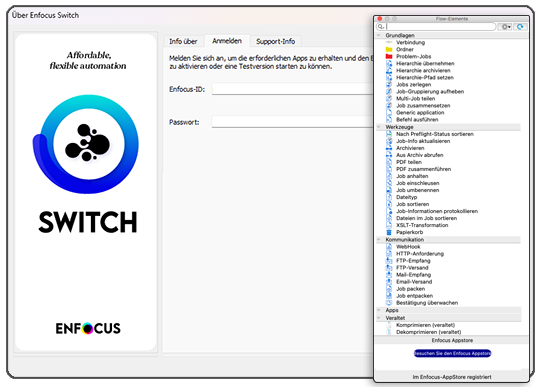Switch to the Support-Info tab
The width and height of the screenshot is (540, 387).
(276, 41)
